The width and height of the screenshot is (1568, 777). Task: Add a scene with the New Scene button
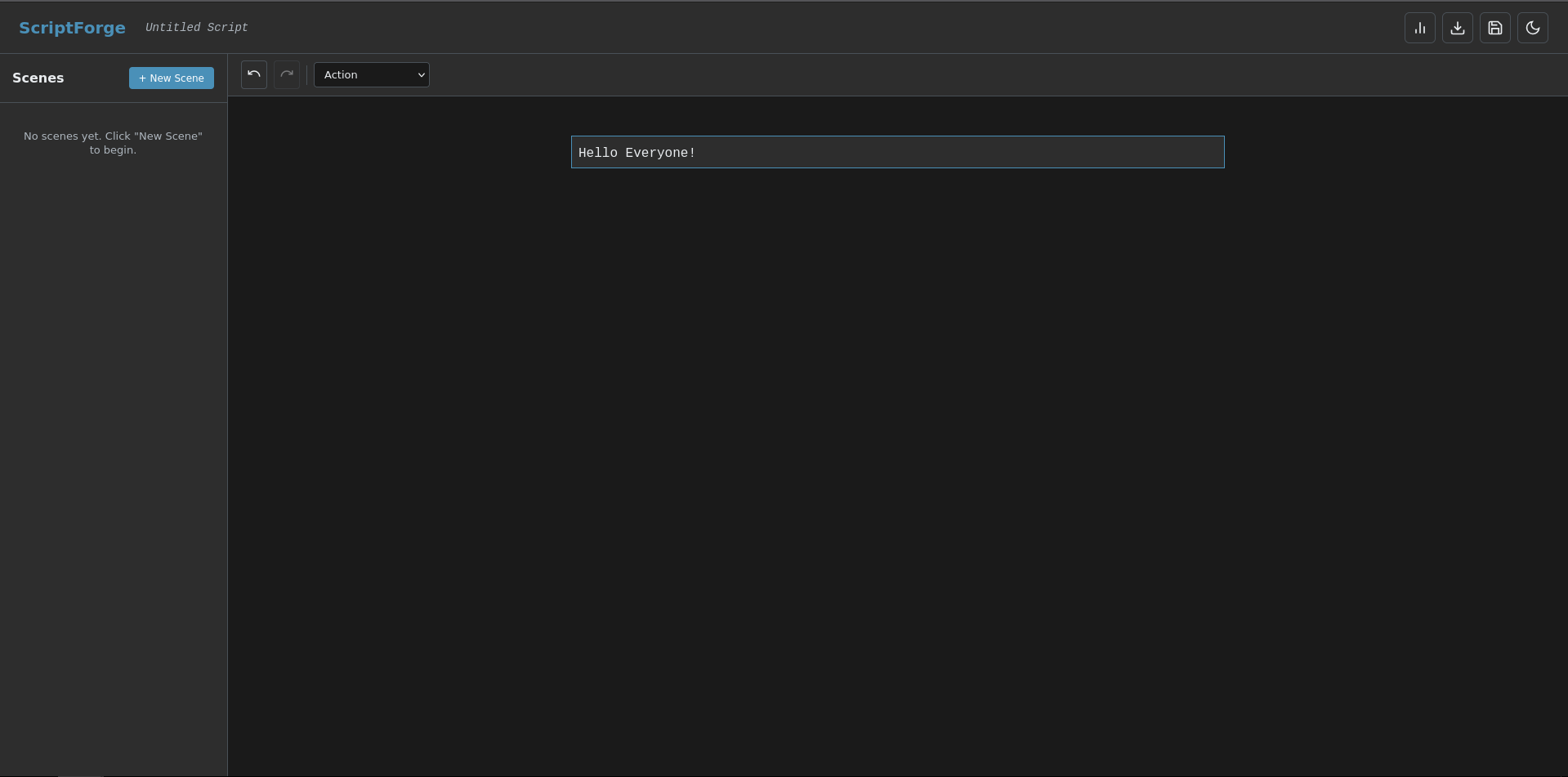coord(172,78)
